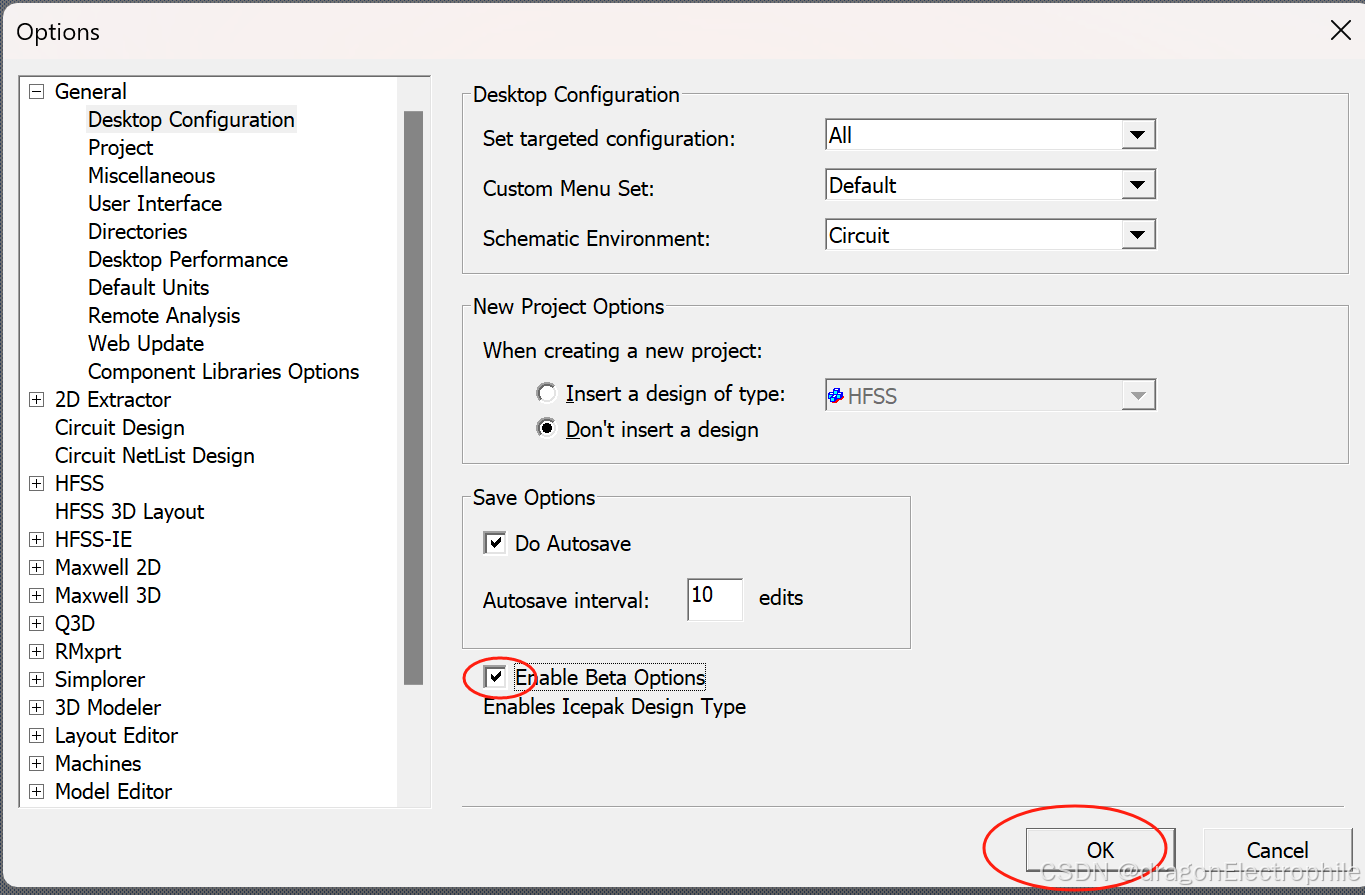Collapse the General tree node
The width and height of the screenshot is (1365, 895).
click(x=37, y=92)
